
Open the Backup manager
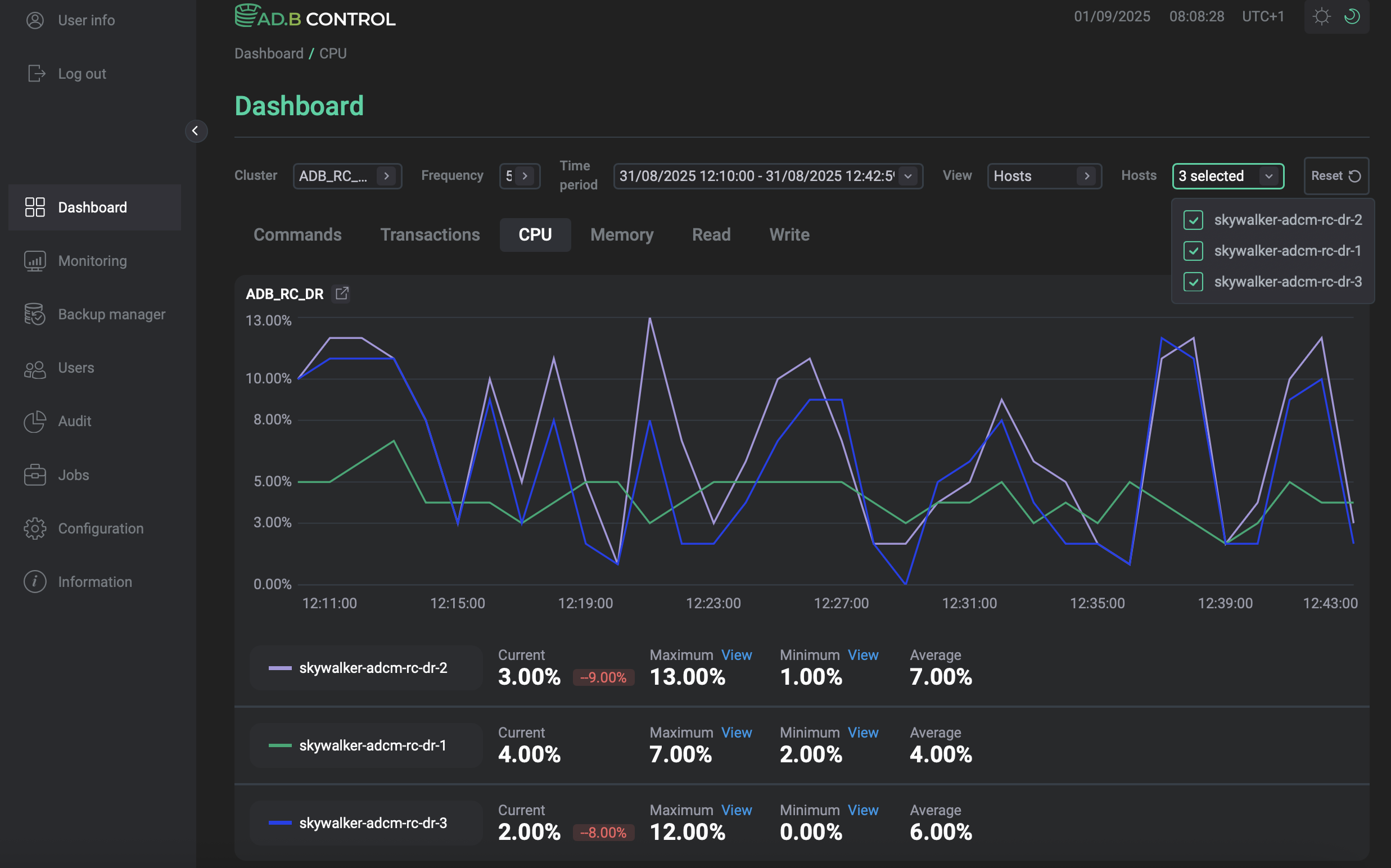(111, 314)
